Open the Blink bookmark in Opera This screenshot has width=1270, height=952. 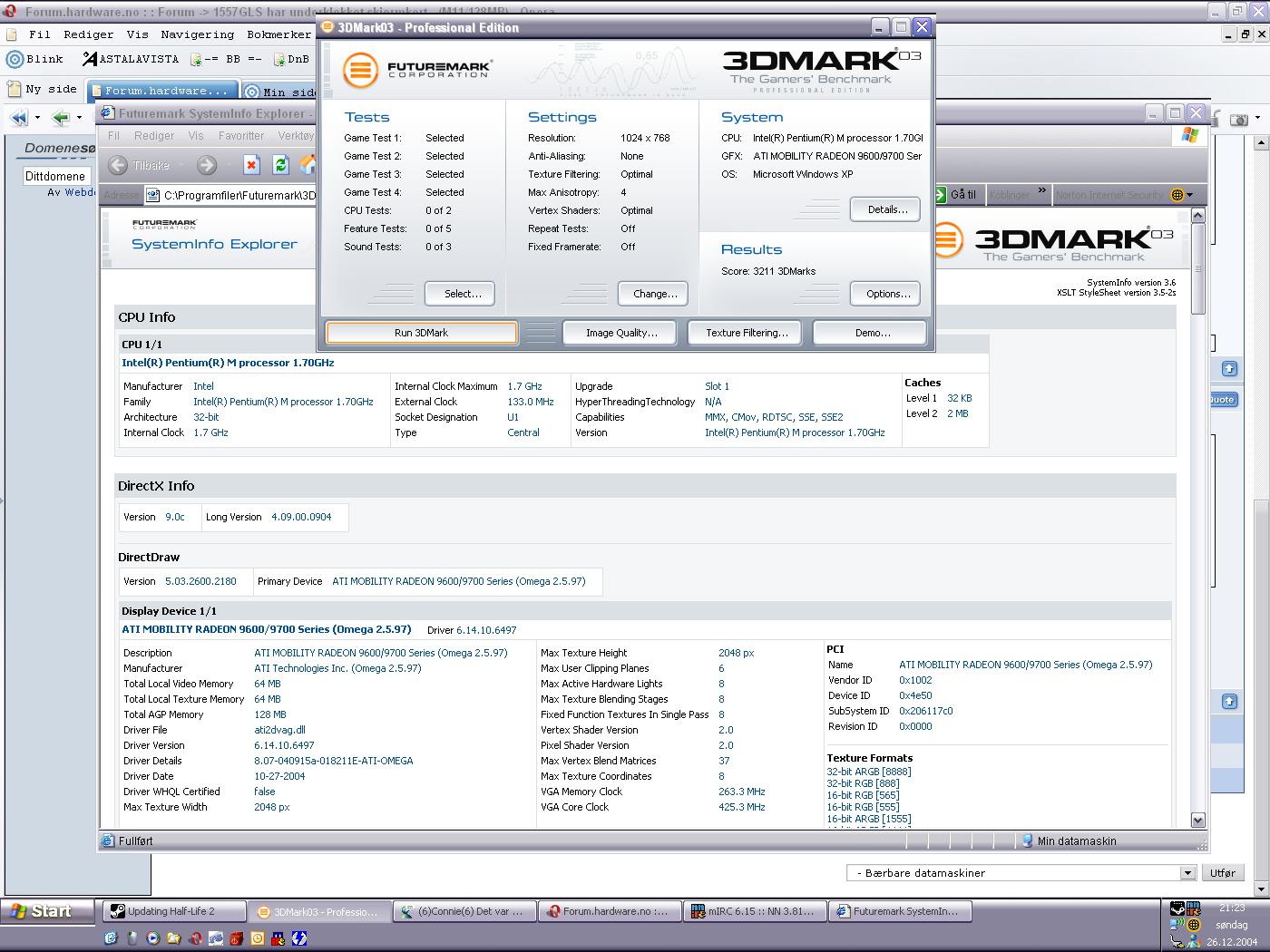coord(35,59)
